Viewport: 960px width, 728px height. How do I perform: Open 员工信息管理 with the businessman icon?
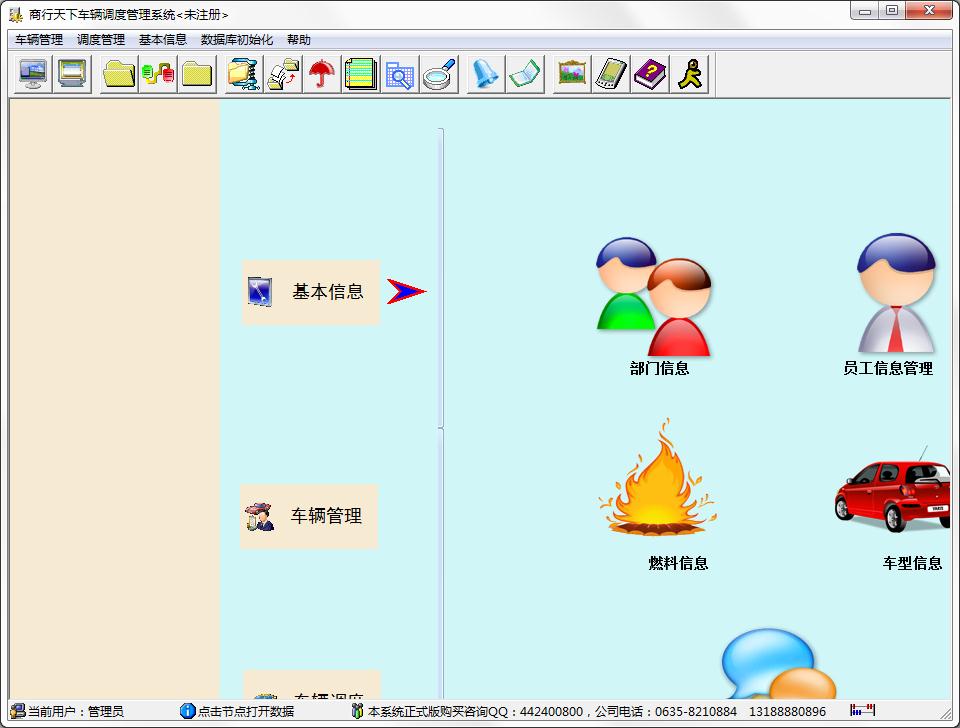coord(896,293)
